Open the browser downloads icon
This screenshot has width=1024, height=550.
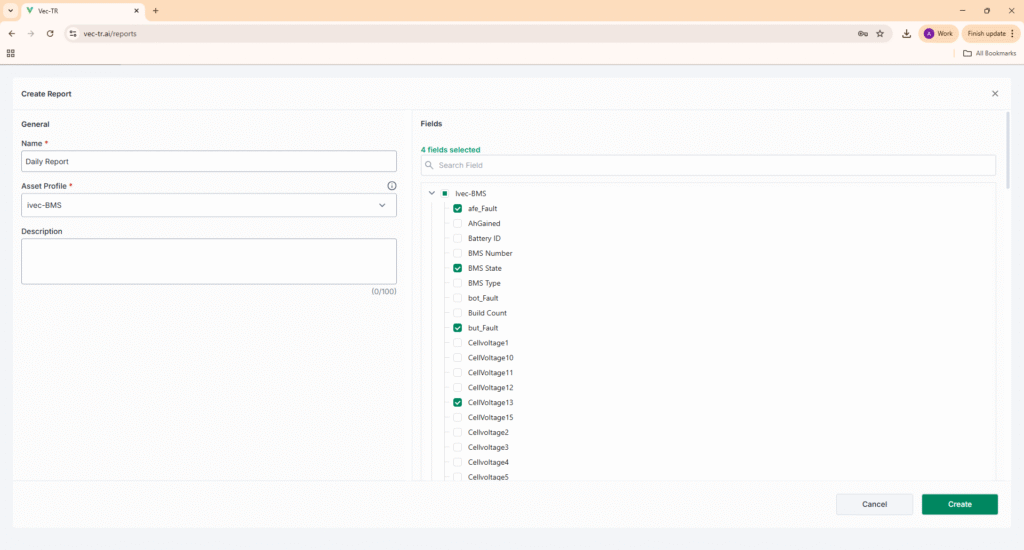click(x=906, y=33)
